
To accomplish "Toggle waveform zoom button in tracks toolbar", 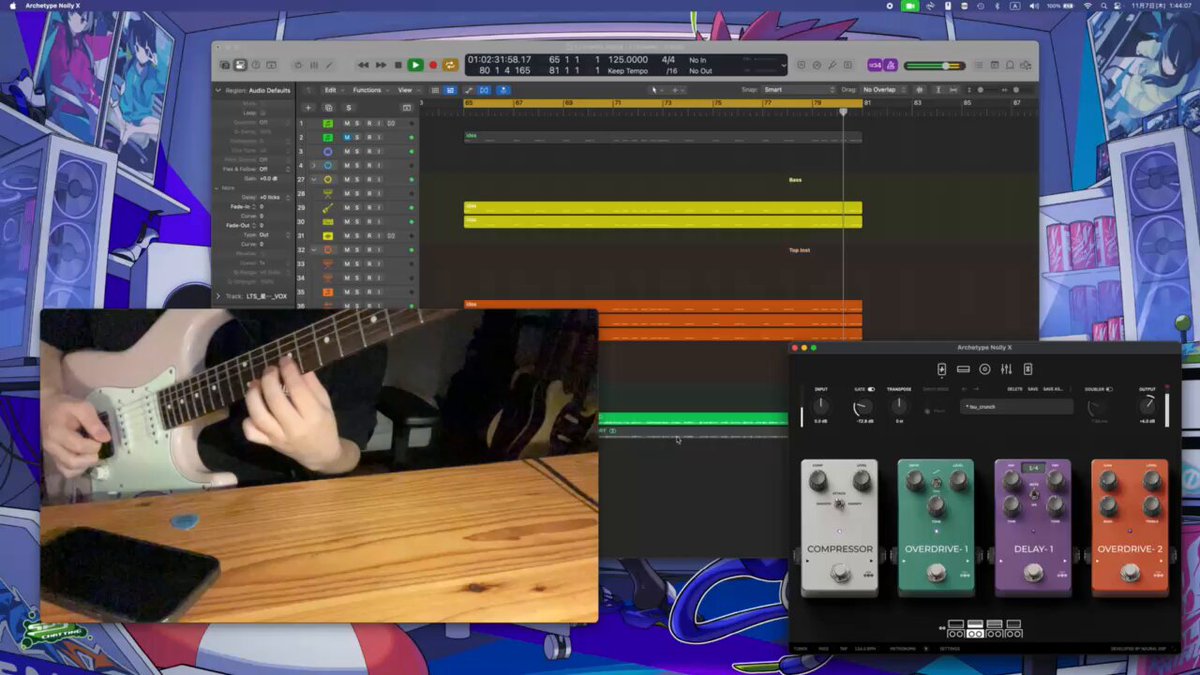I will click(x=920, y=90).
